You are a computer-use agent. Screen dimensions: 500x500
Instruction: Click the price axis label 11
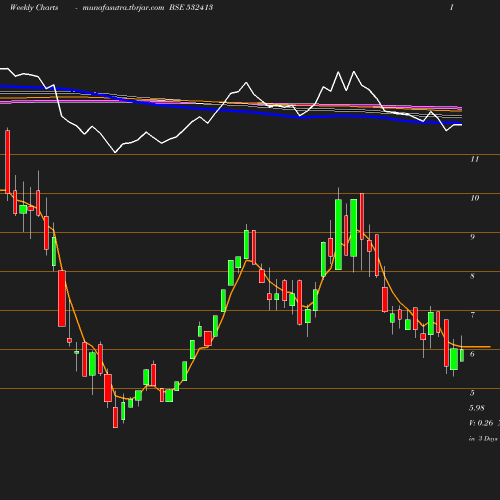pyautogui.click(x=475, y=159)
